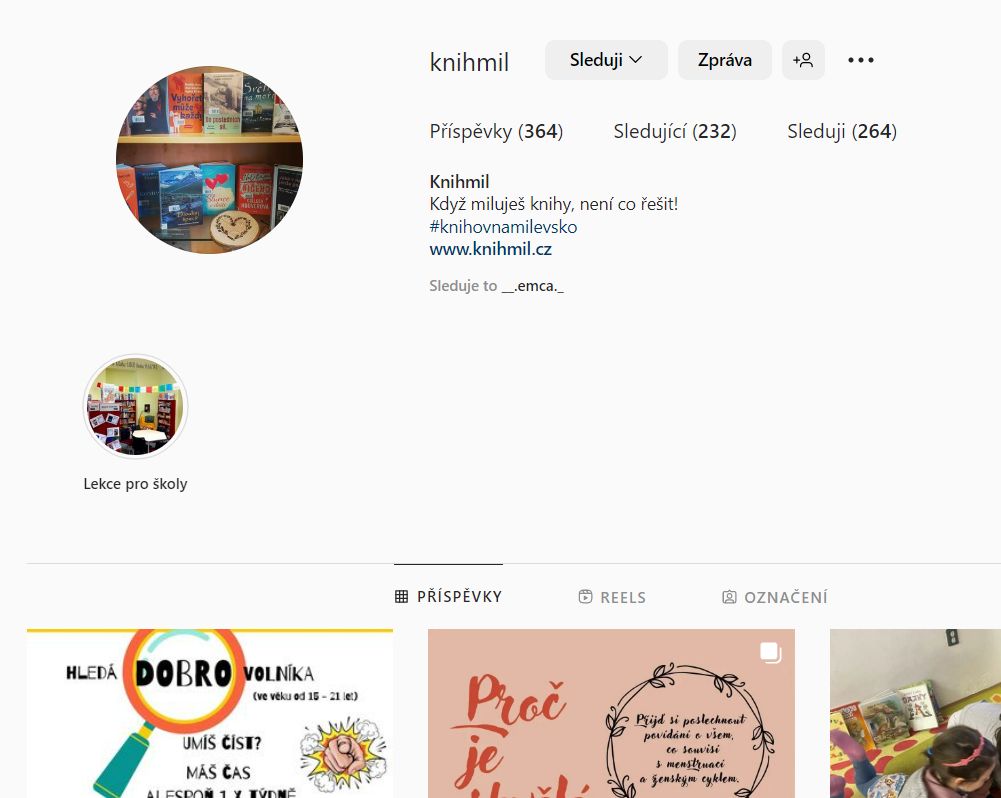
Task: Click the tagged-person icon beside OZNAČENÍ
Action: tap(729, 597)
